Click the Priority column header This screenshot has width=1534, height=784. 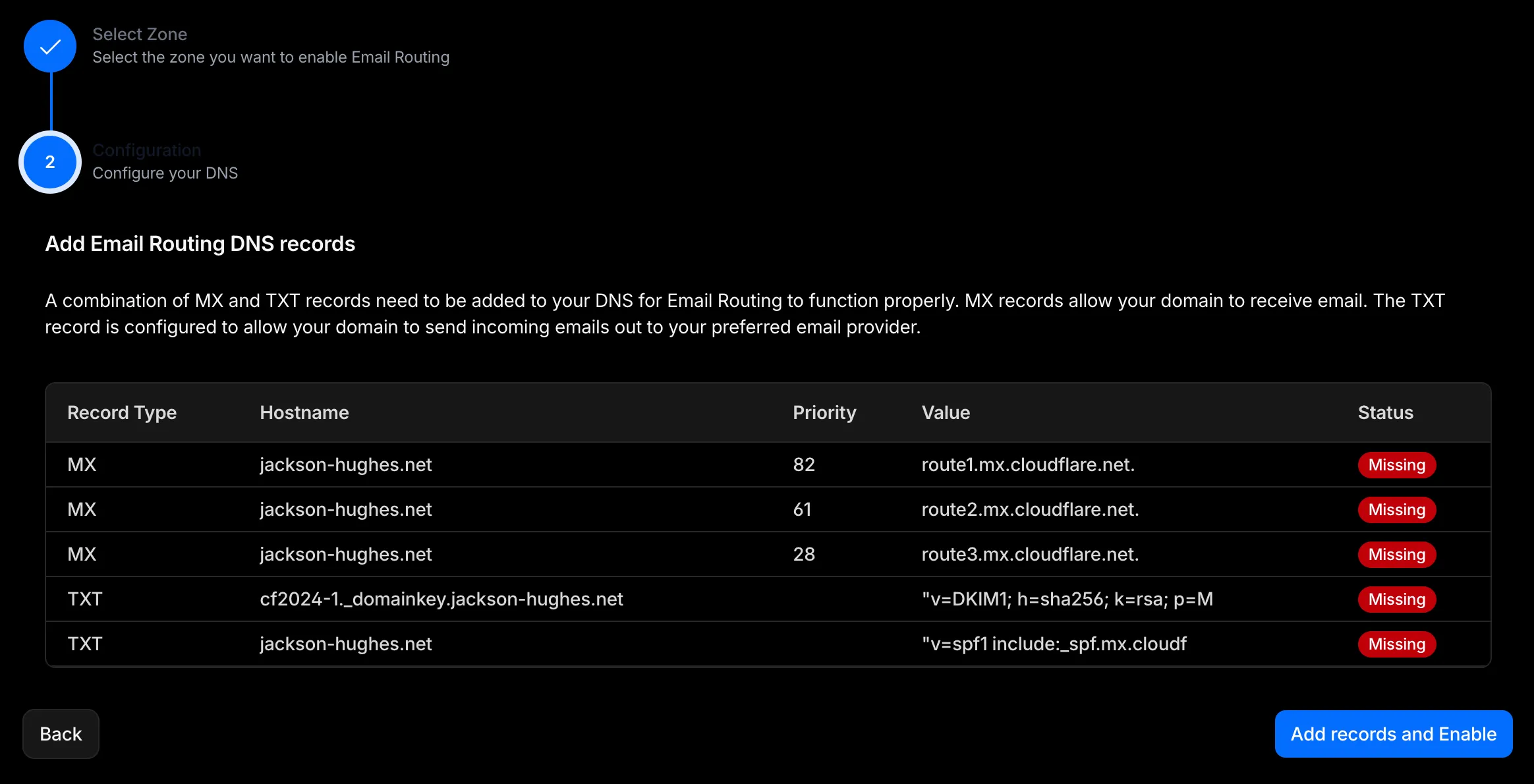pyautogui.click(x=824, y=413)
